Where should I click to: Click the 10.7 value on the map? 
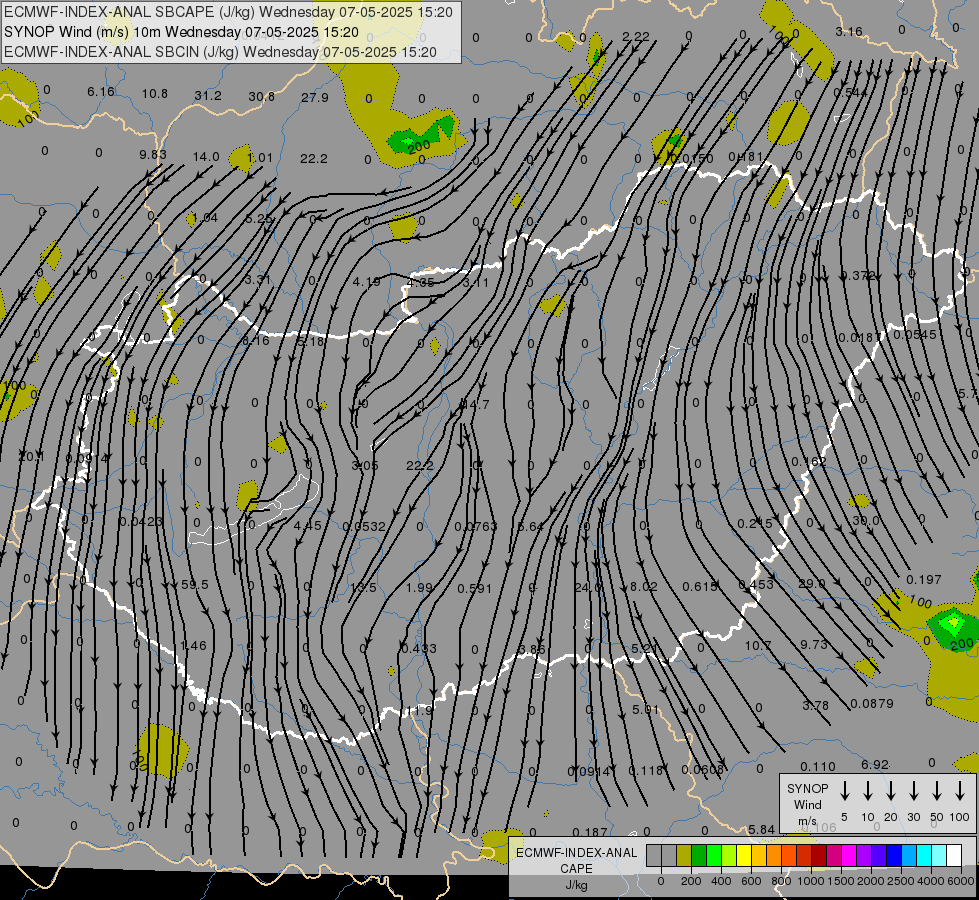(x=758, y=645)
